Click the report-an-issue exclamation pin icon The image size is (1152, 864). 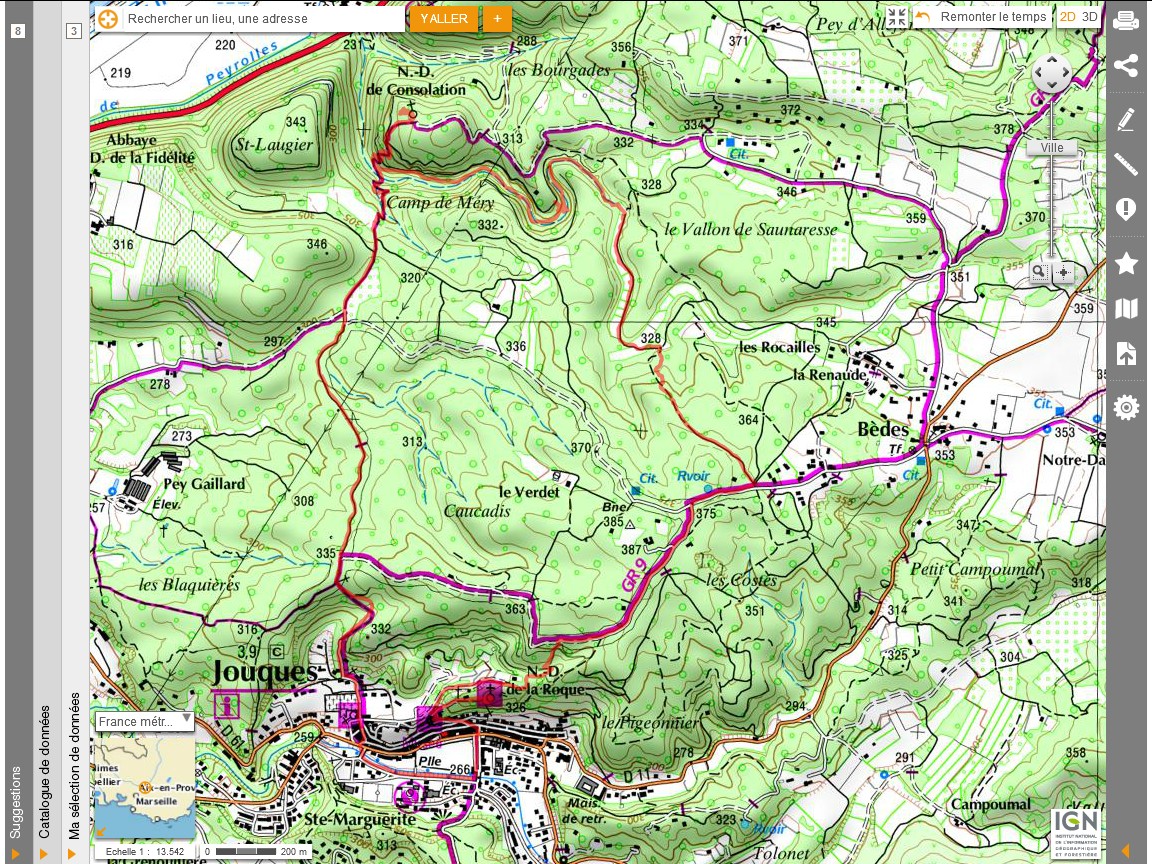coord(1126,209)
